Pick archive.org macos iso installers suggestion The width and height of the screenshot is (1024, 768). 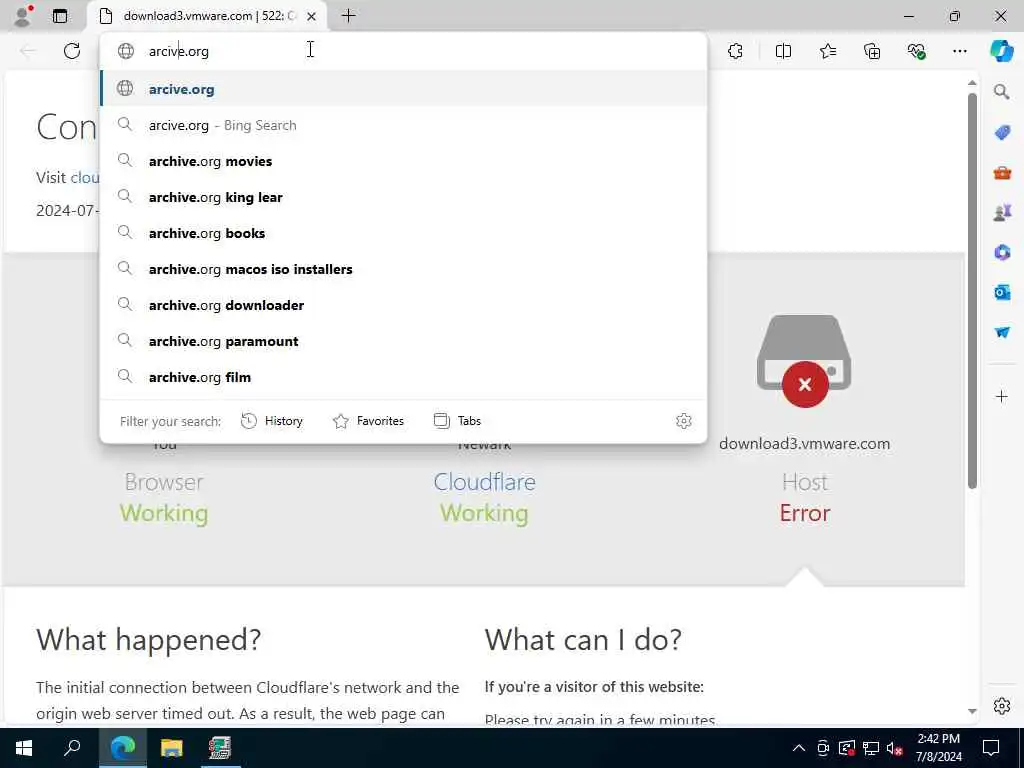[x=404, y=268]
